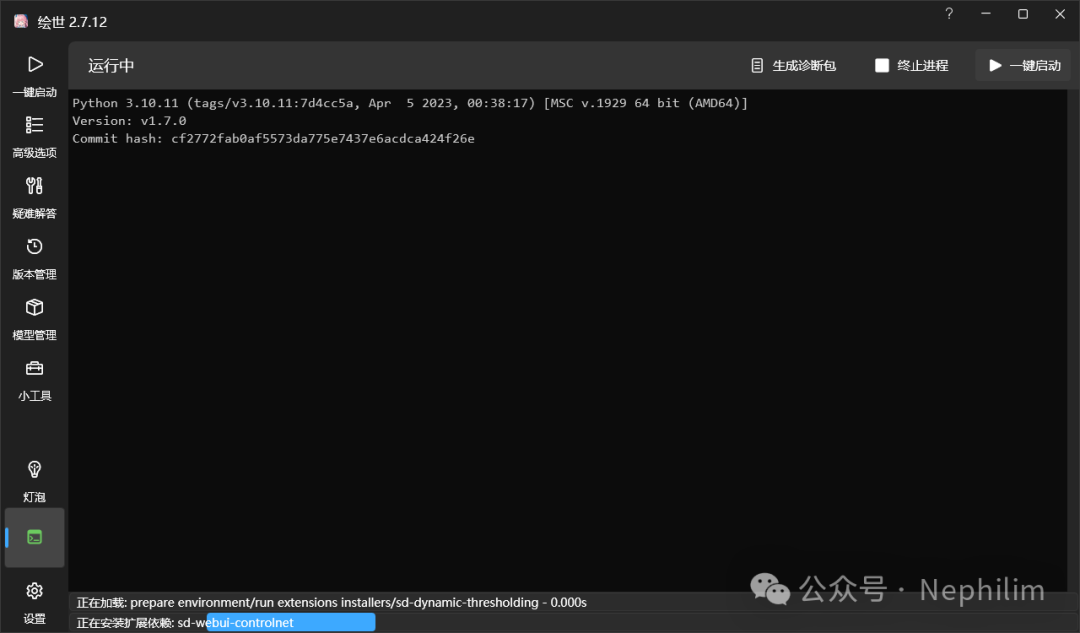
Task: Open the 设置 settings page
Action: tap(34, 602)
